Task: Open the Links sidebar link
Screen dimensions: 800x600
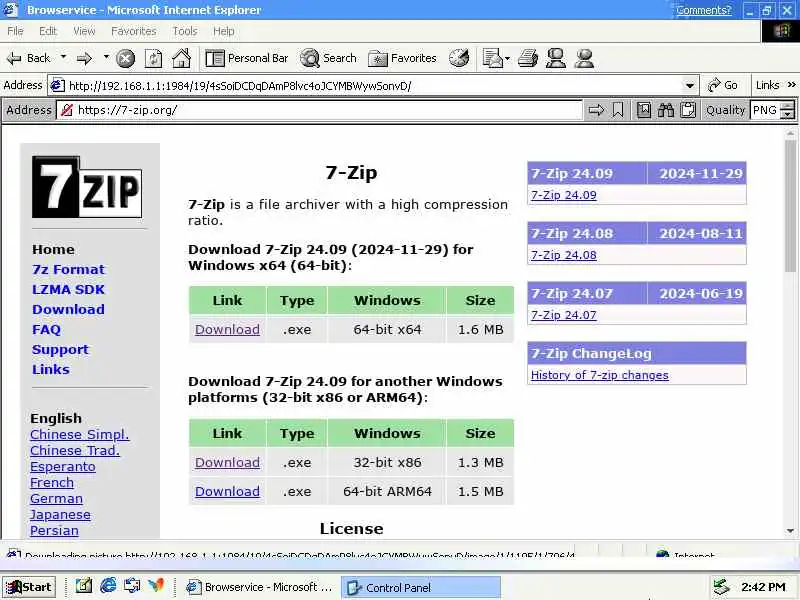Action: tap(51, 369)
